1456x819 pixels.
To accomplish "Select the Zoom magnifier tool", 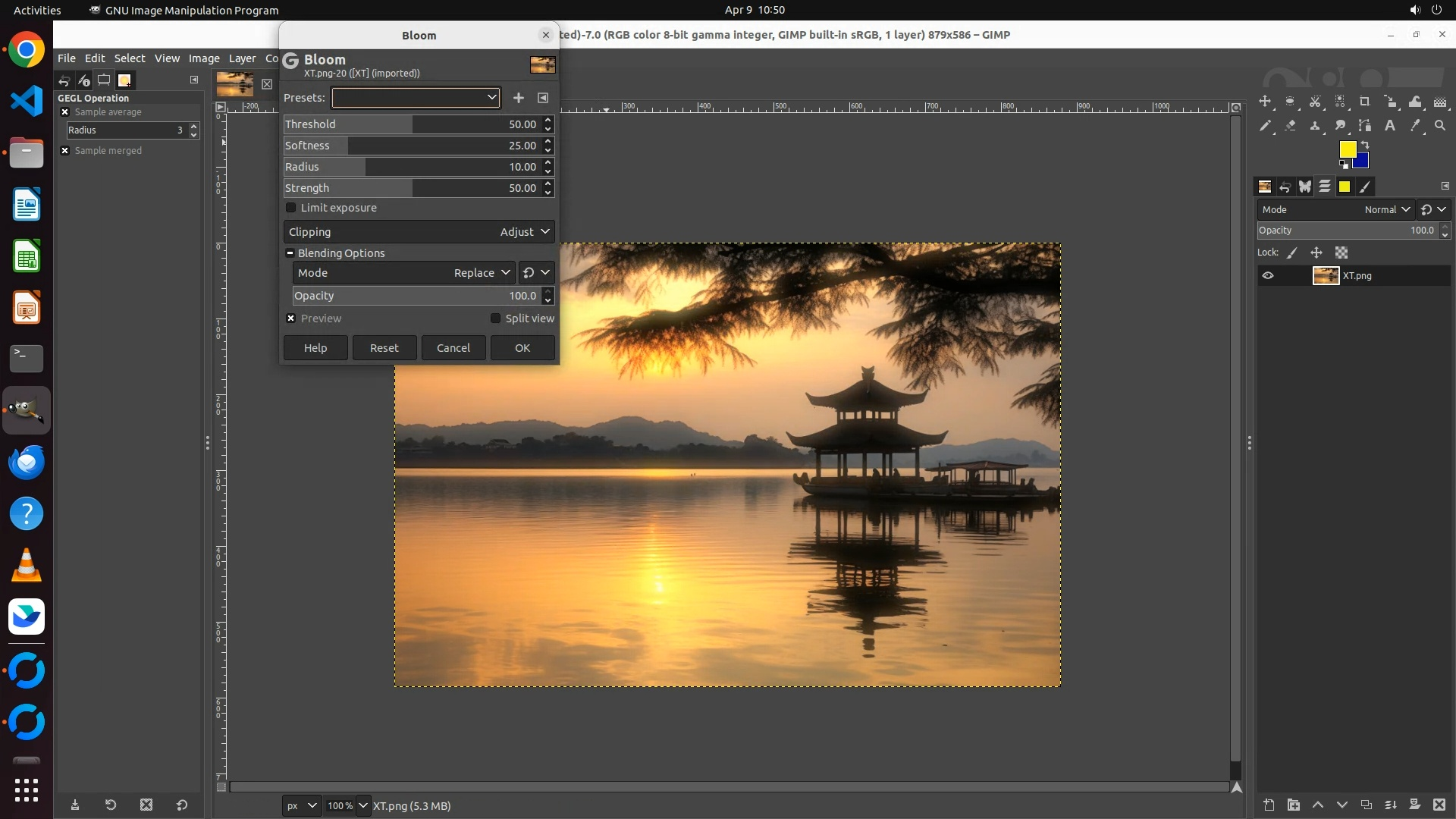I will [x=1440, y=126].
